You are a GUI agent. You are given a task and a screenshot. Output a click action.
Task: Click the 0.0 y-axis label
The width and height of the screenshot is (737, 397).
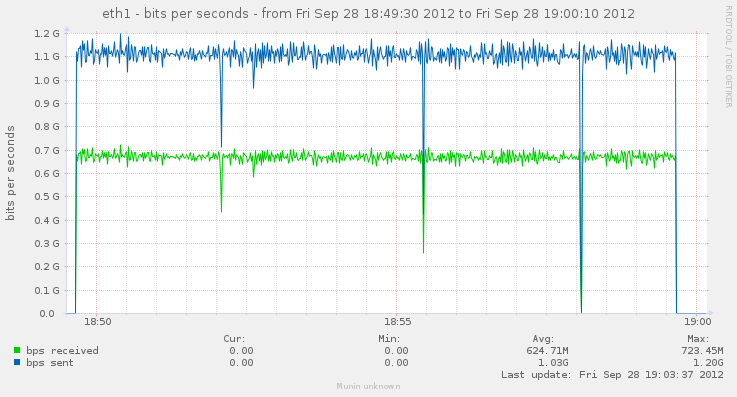coord(47,313)
